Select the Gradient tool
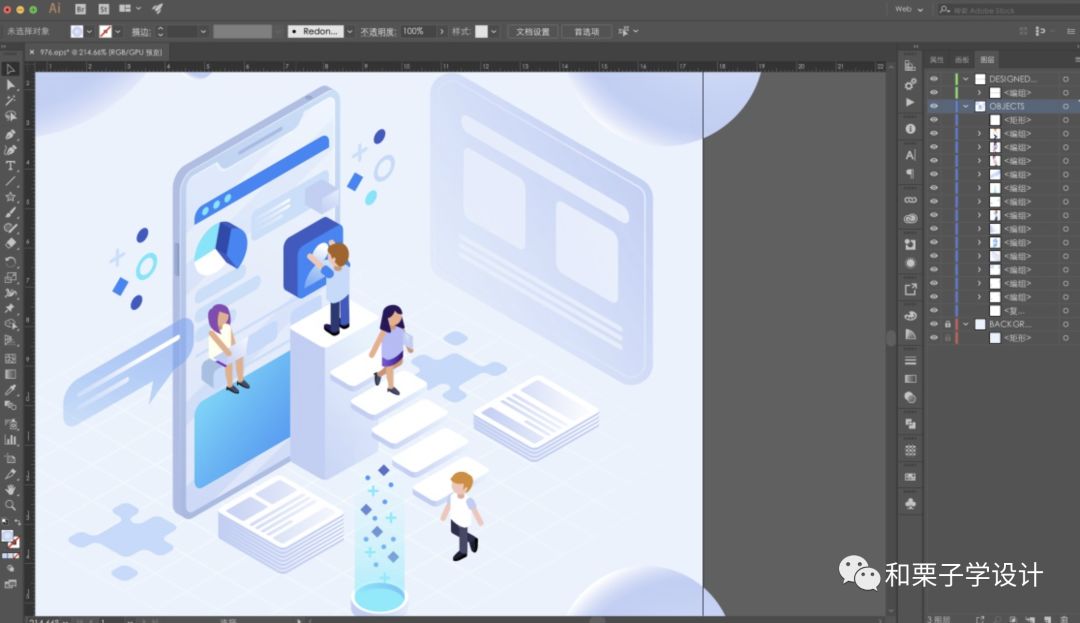This screenshot has width=1080, height=623. pos(10,374)
